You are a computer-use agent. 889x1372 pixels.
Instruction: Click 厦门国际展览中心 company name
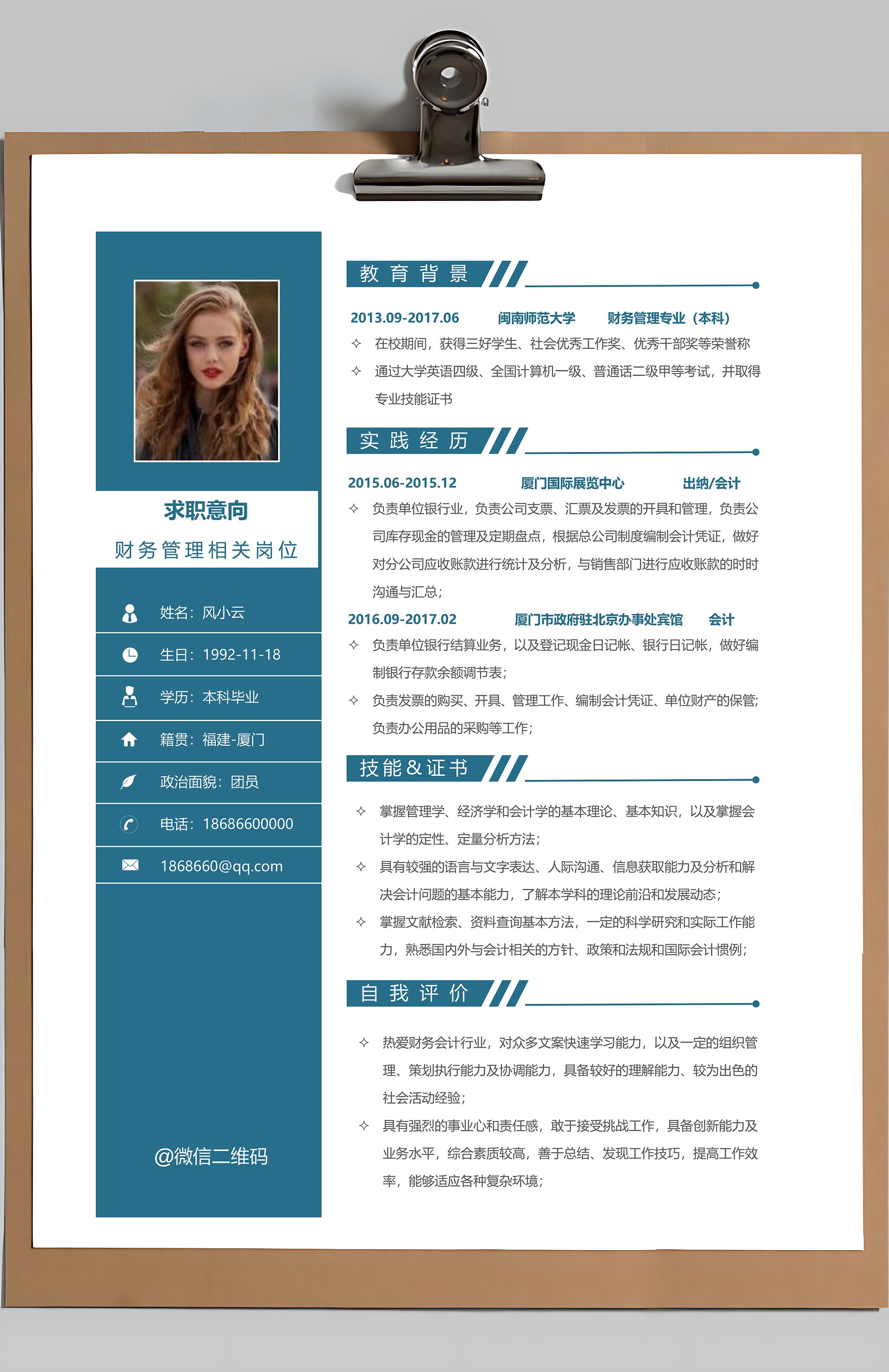[x=572, y=483]
